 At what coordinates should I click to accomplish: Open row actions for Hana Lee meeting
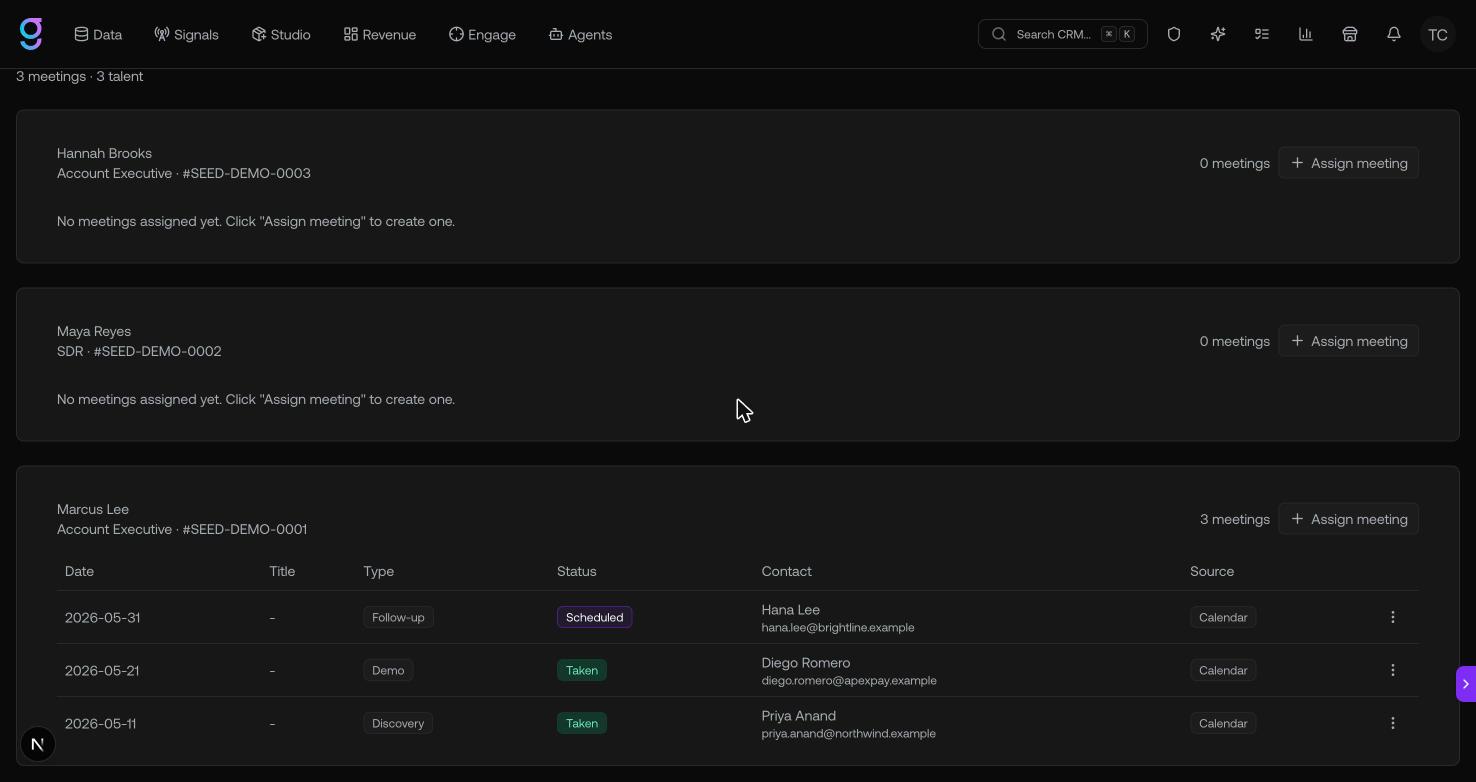click(x=1393, y=617)
